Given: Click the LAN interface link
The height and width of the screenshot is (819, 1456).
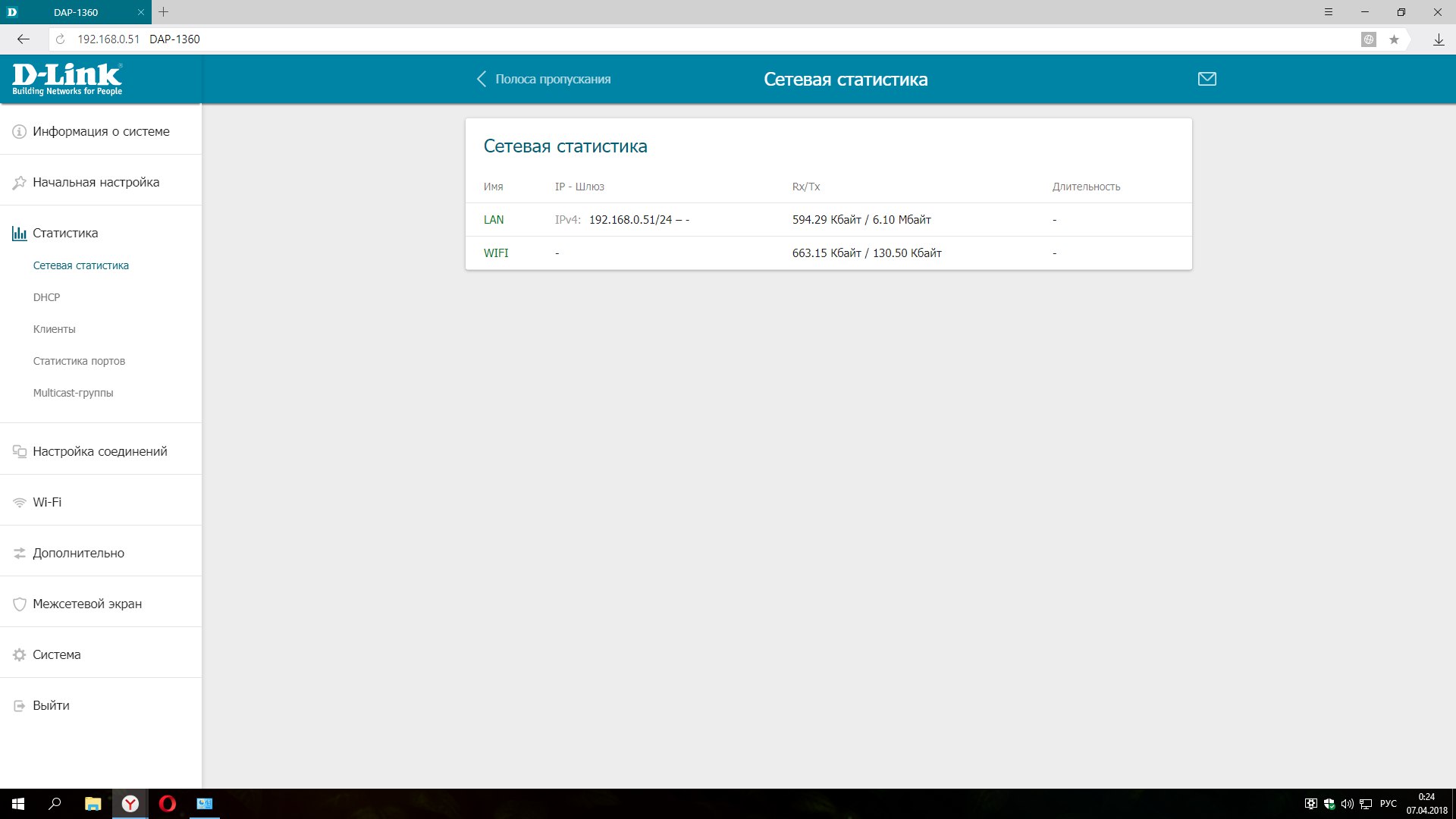Looking at the screenshot, I should point(494,220).
